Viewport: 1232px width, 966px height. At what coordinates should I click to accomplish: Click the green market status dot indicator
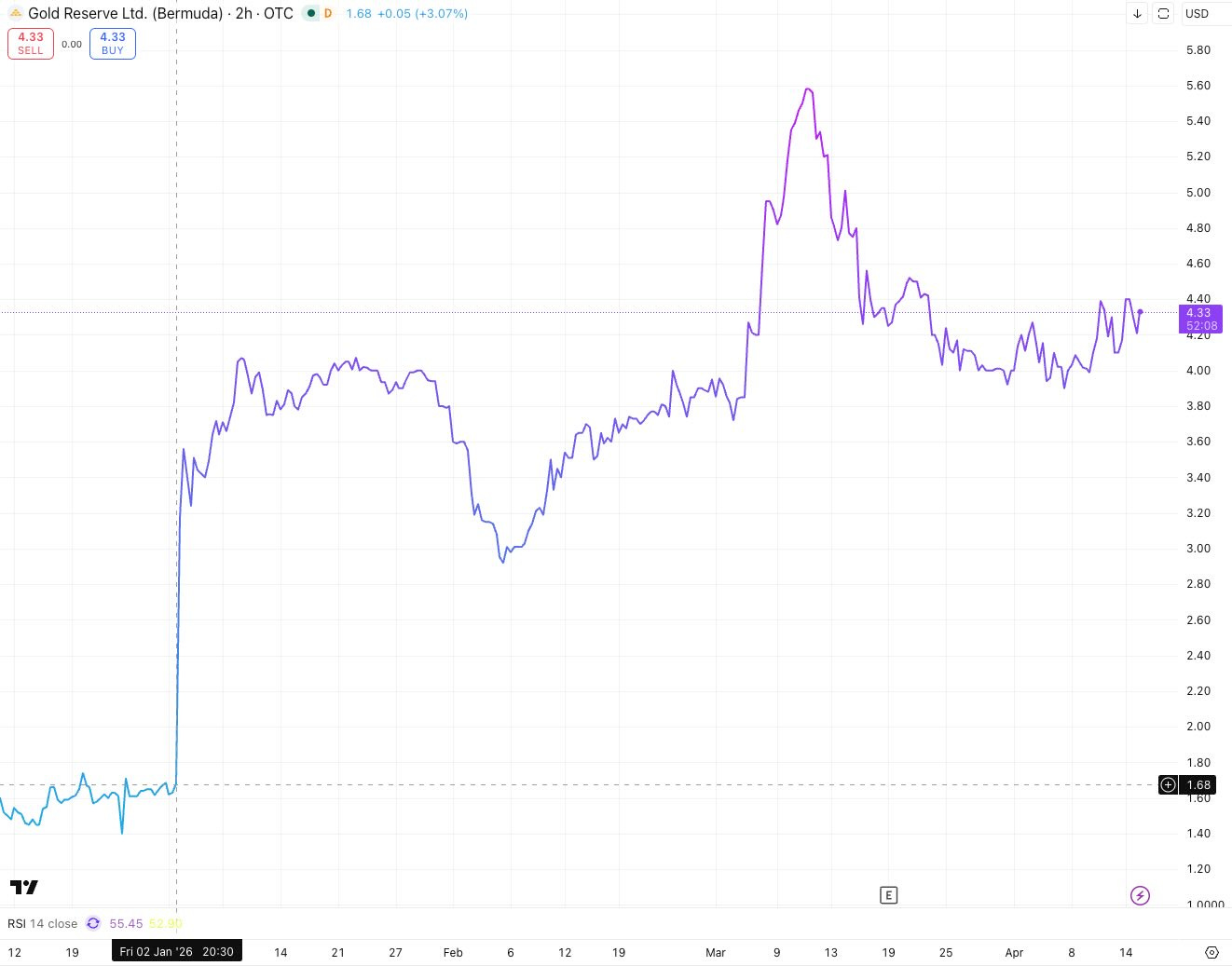pyautogui.click(x=311, y=13)
